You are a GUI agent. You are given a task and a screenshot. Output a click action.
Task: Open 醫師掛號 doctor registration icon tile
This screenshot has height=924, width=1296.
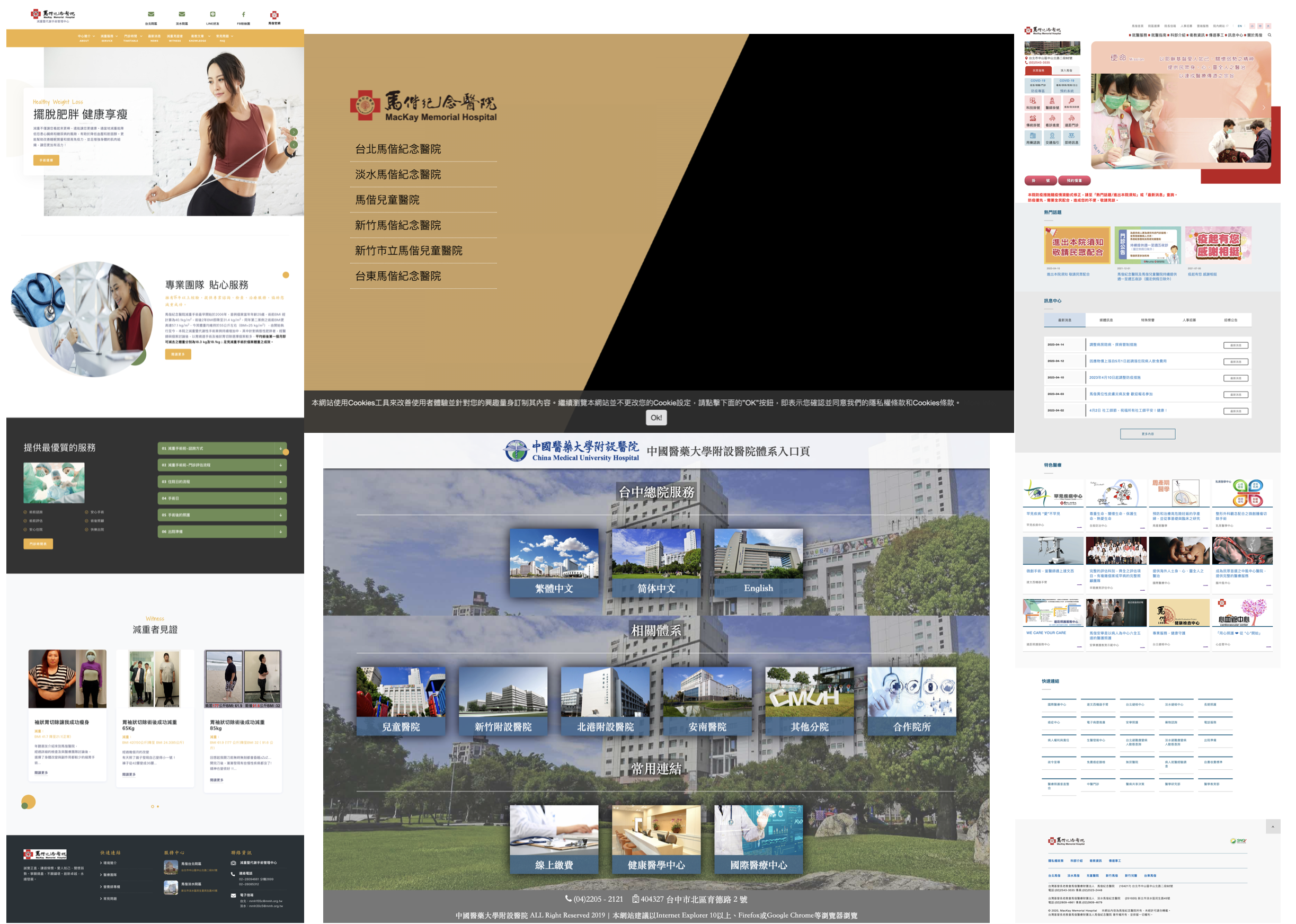tap(1052, 103)
